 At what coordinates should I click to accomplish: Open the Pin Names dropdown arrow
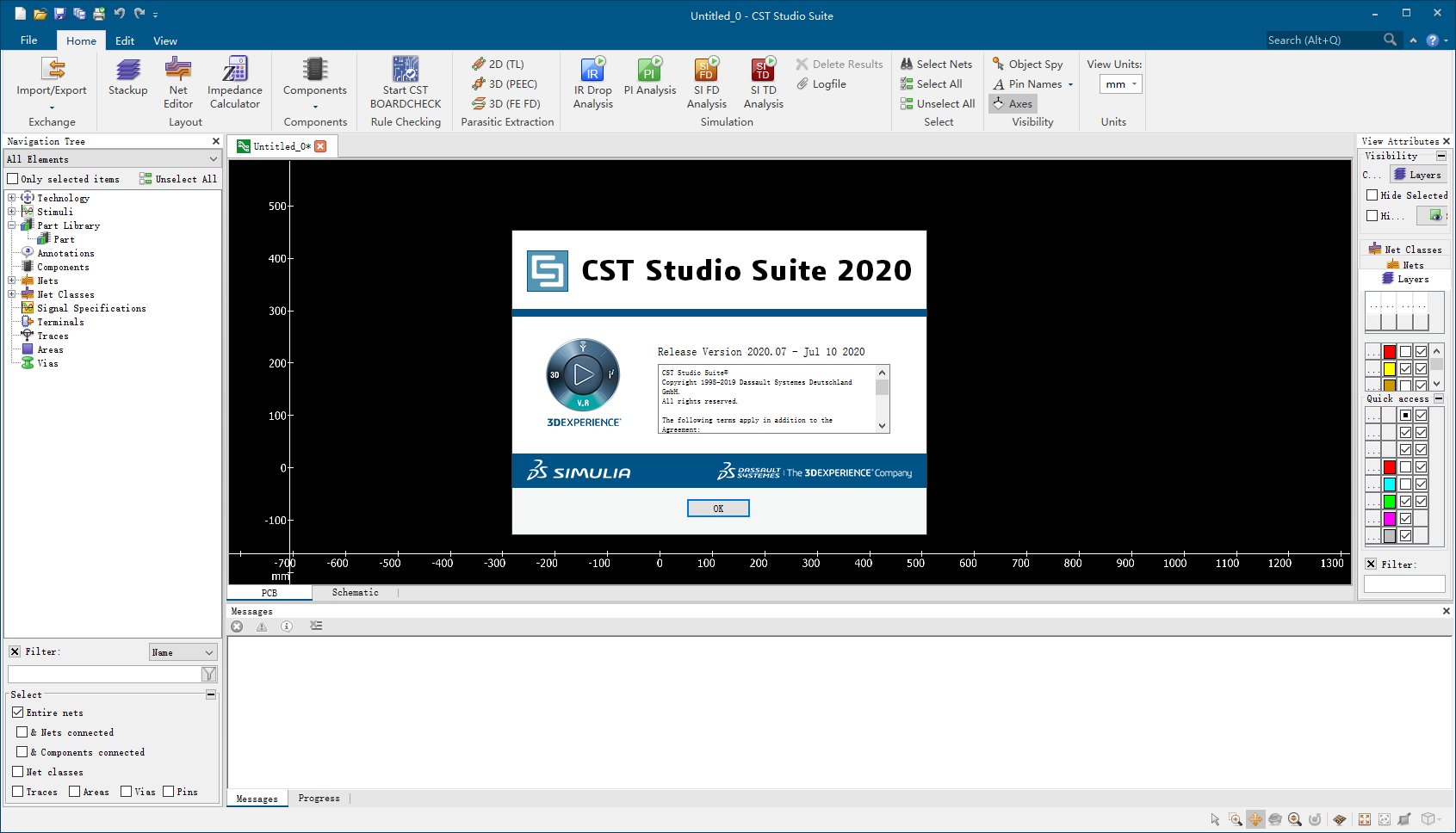[x=1070, y=84]
